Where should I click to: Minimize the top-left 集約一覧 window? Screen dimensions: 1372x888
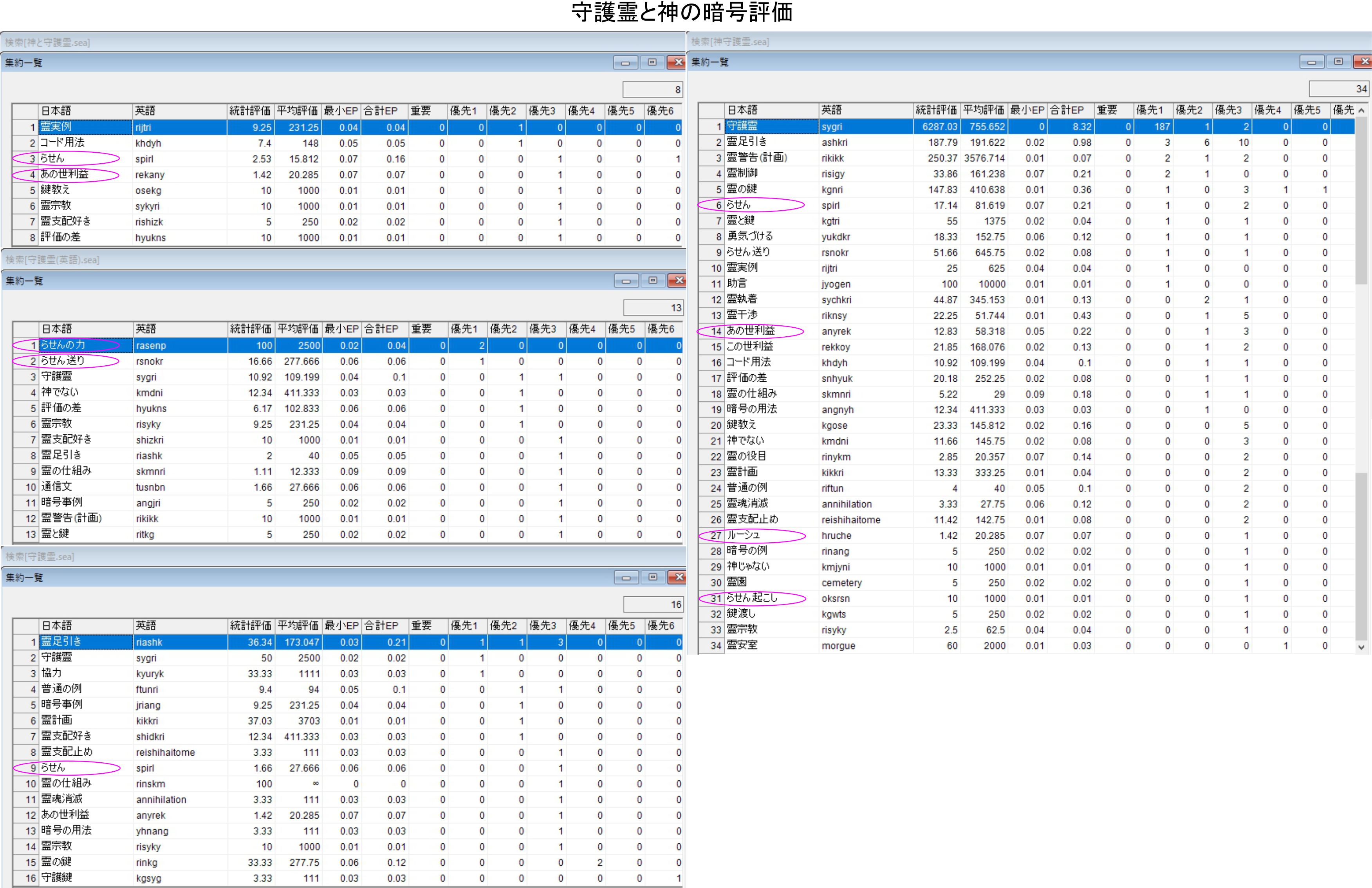[x=625, y=62]
